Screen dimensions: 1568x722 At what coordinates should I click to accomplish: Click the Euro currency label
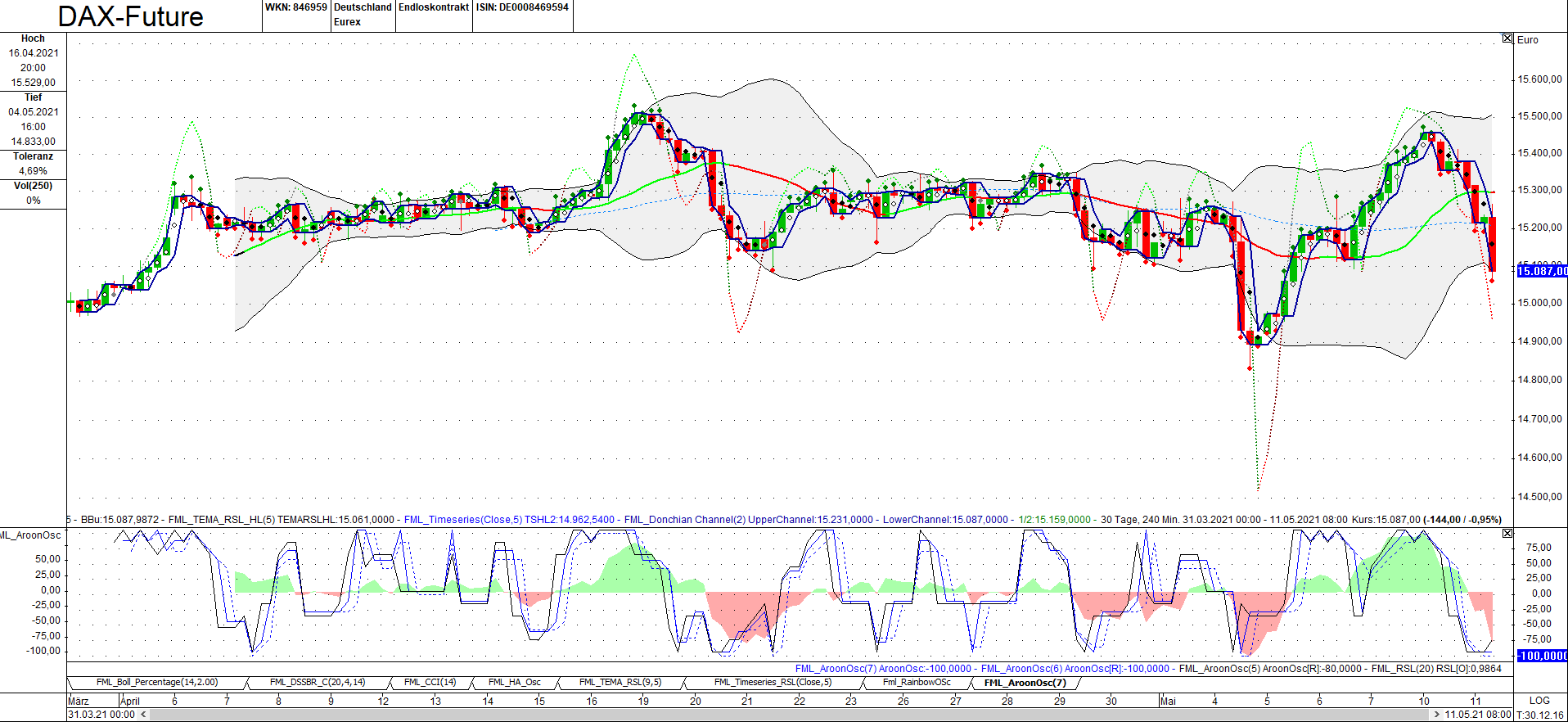click(1528, 39)
